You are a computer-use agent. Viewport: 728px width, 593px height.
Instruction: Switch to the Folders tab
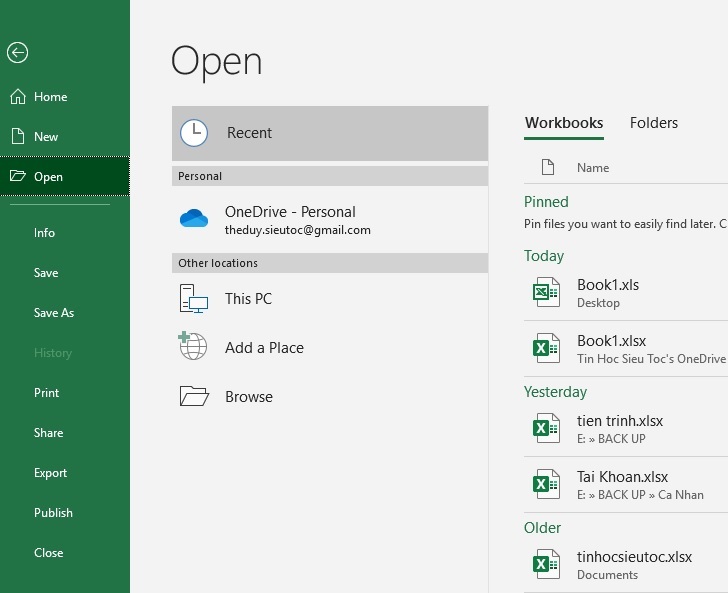(654, 123)
